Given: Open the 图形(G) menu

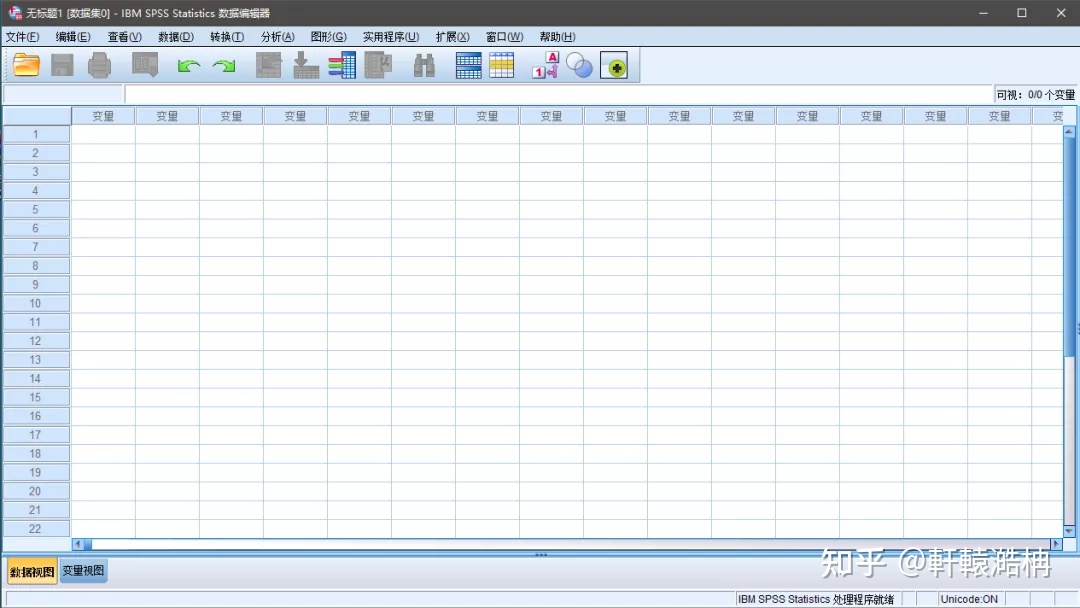Looking at the screenshot, I should pos(327,36).
